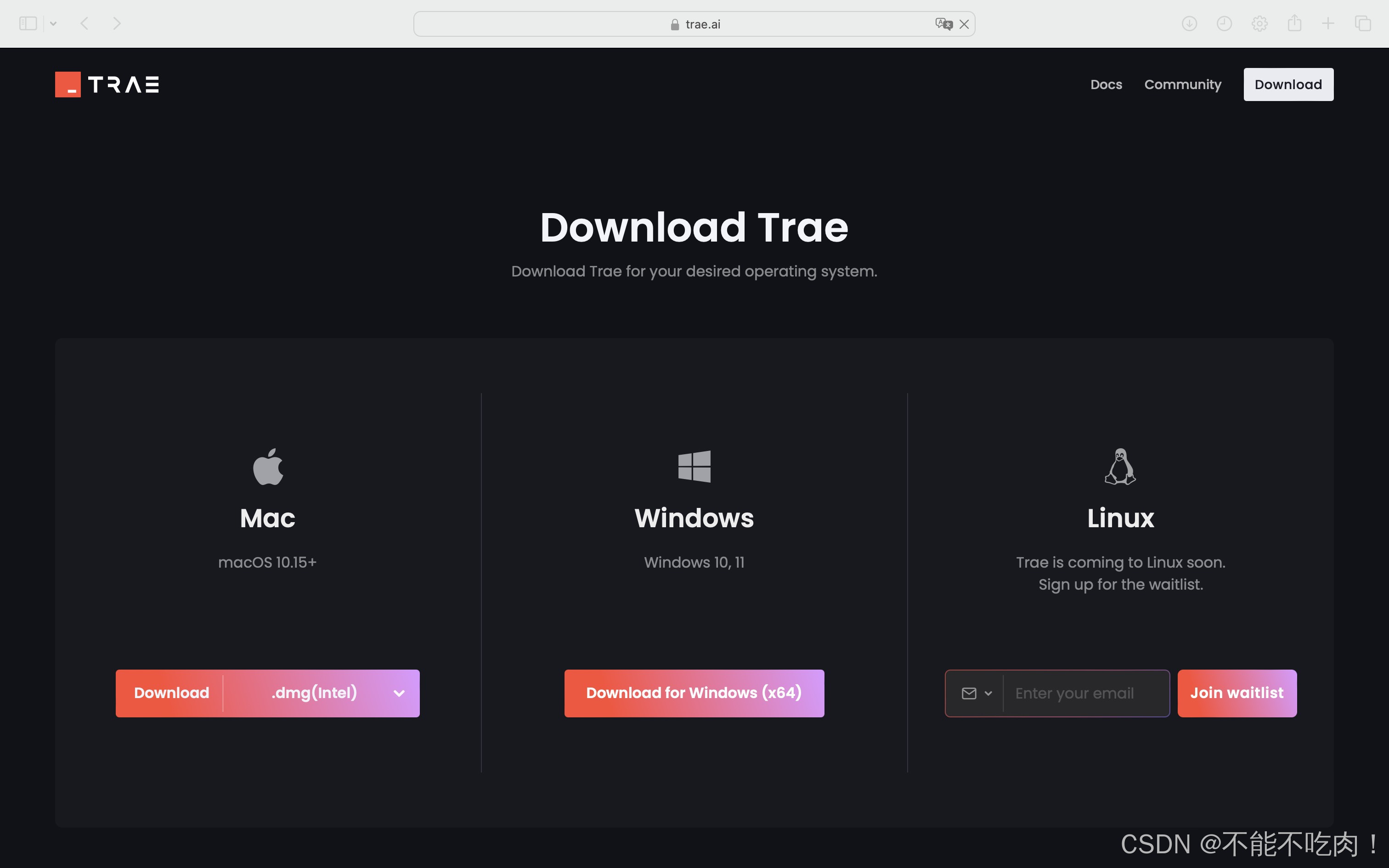1389x868 pixels.
Task: Click the Windows logo icon
Action: point(694,466)
